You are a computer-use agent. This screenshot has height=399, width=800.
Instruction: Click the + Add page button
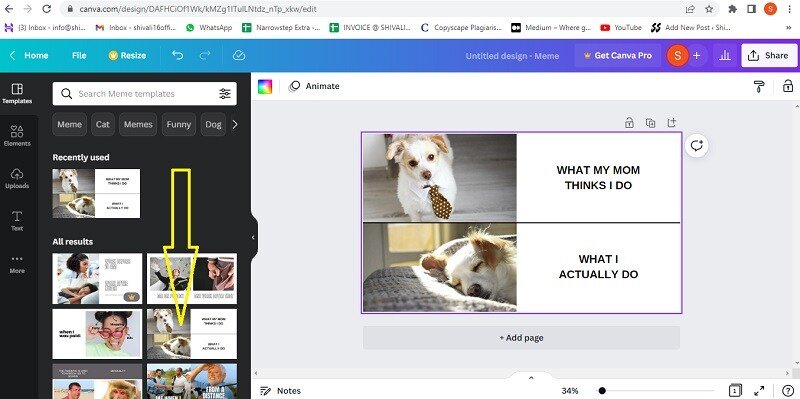tap(521, 338)
